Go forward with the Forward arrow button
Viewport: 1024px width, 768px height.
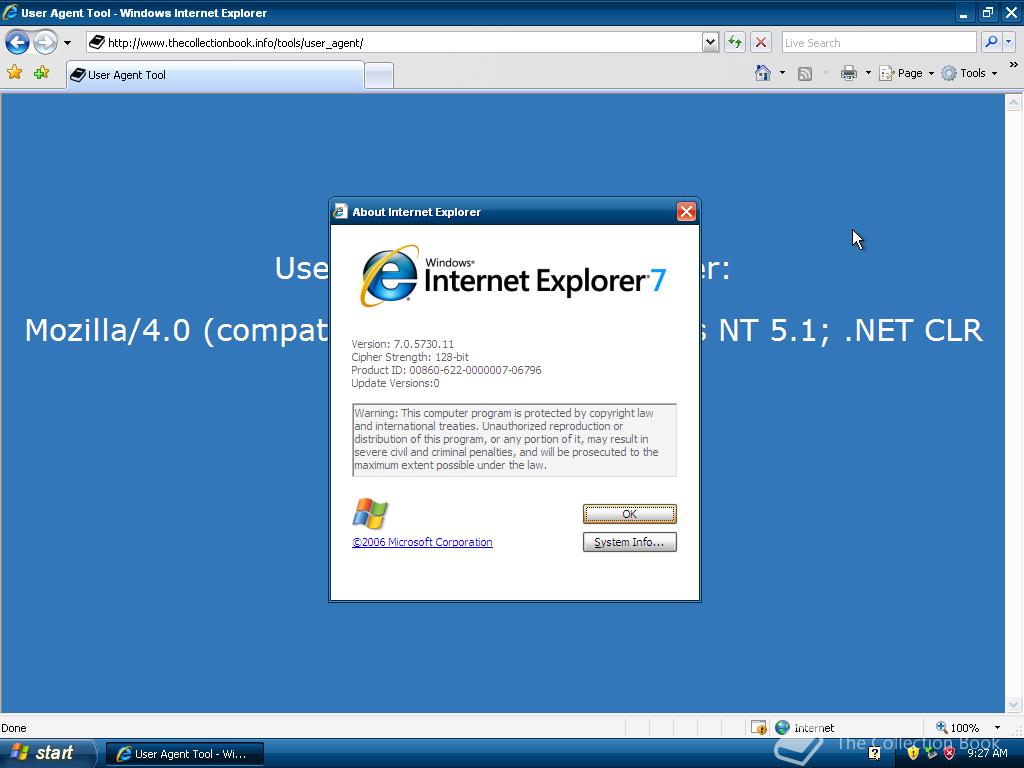(x=45, y=43)
